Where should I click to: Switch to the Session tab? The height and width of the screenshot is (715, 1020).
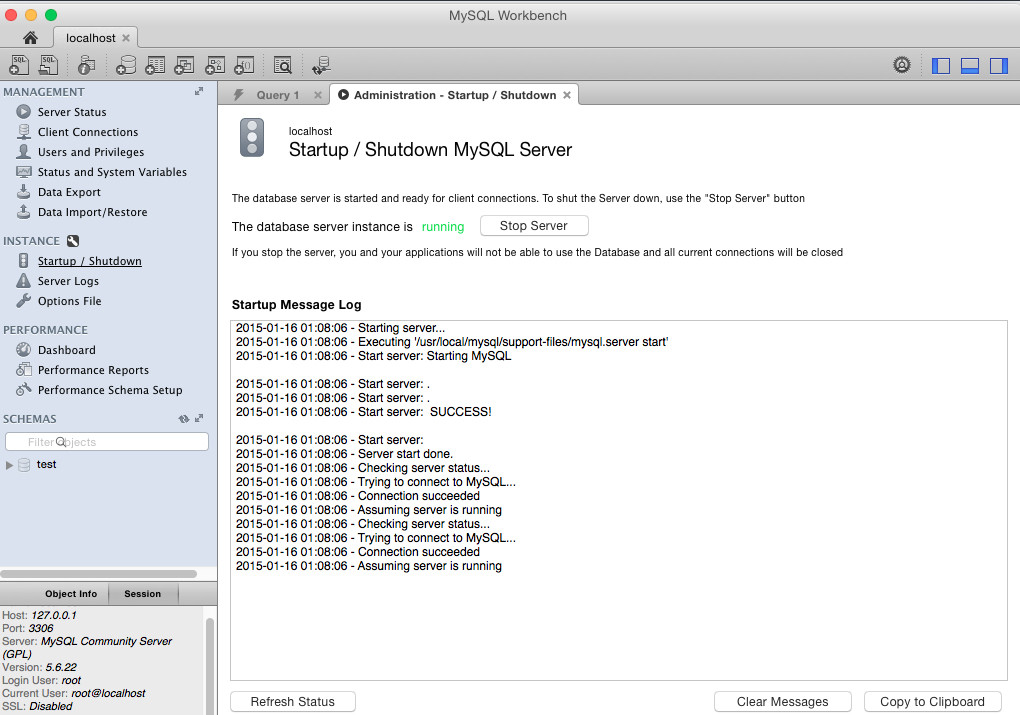(x=142, y=594)
